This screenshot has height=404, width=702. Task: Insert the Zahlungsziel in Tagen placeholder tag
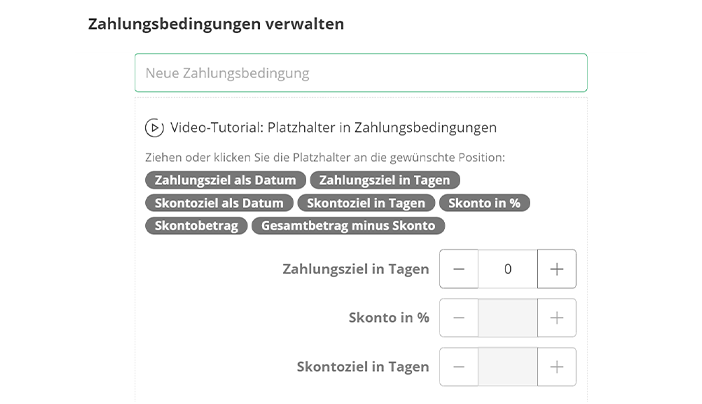pos(385,180)
